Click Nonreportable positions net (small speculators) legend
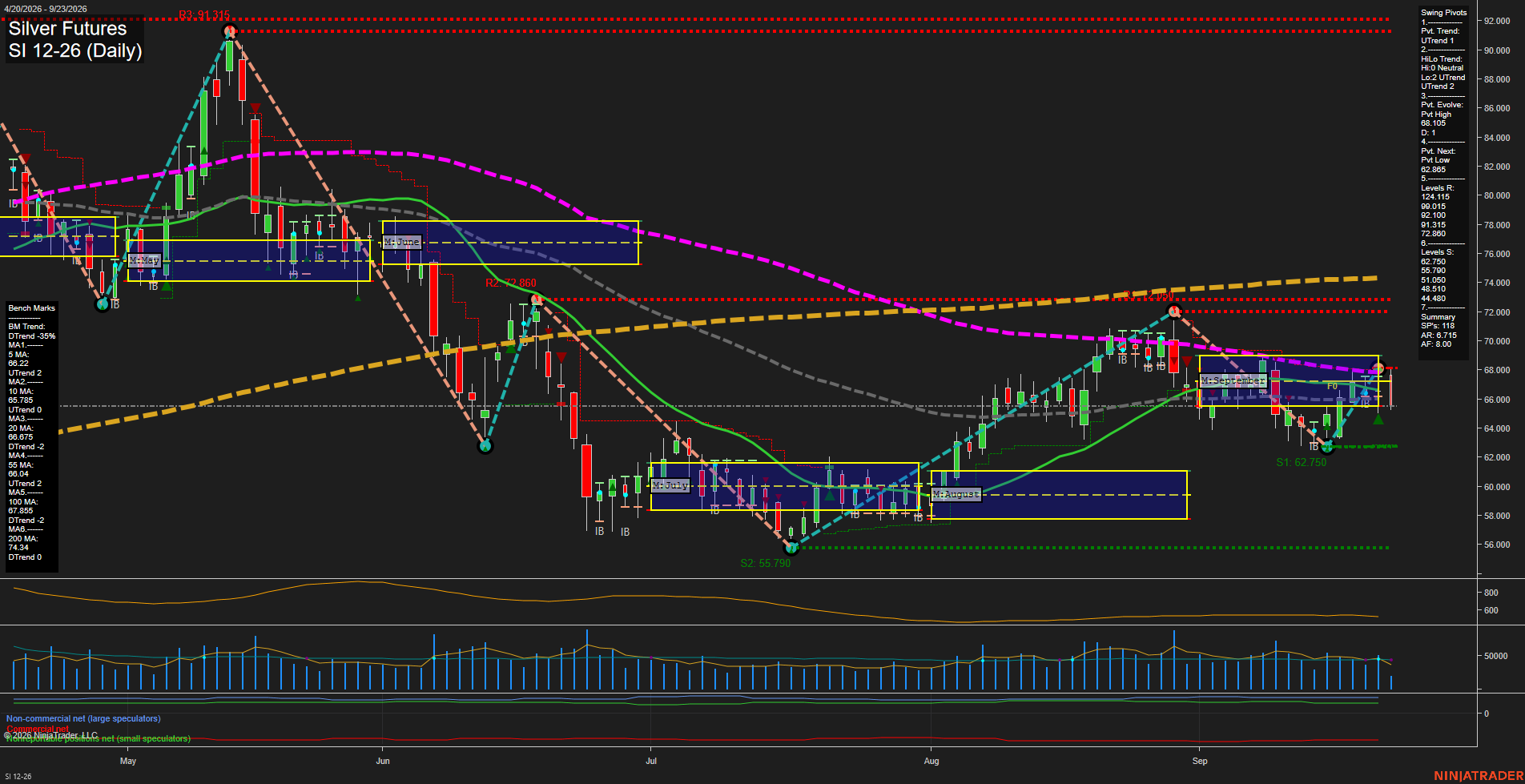 tap(99, 739)
